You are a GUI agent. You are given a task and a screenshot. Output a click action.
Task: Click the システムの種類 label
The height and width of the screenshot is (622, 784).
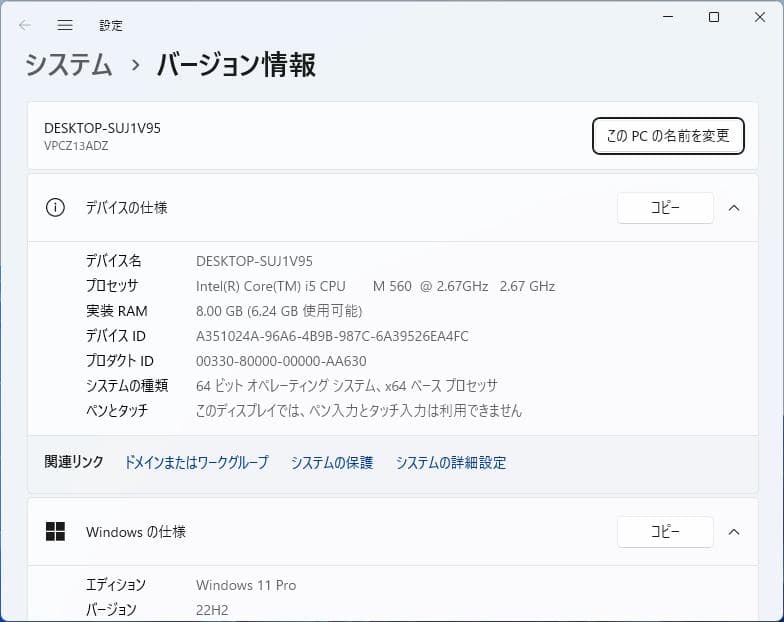coord(127,386)
